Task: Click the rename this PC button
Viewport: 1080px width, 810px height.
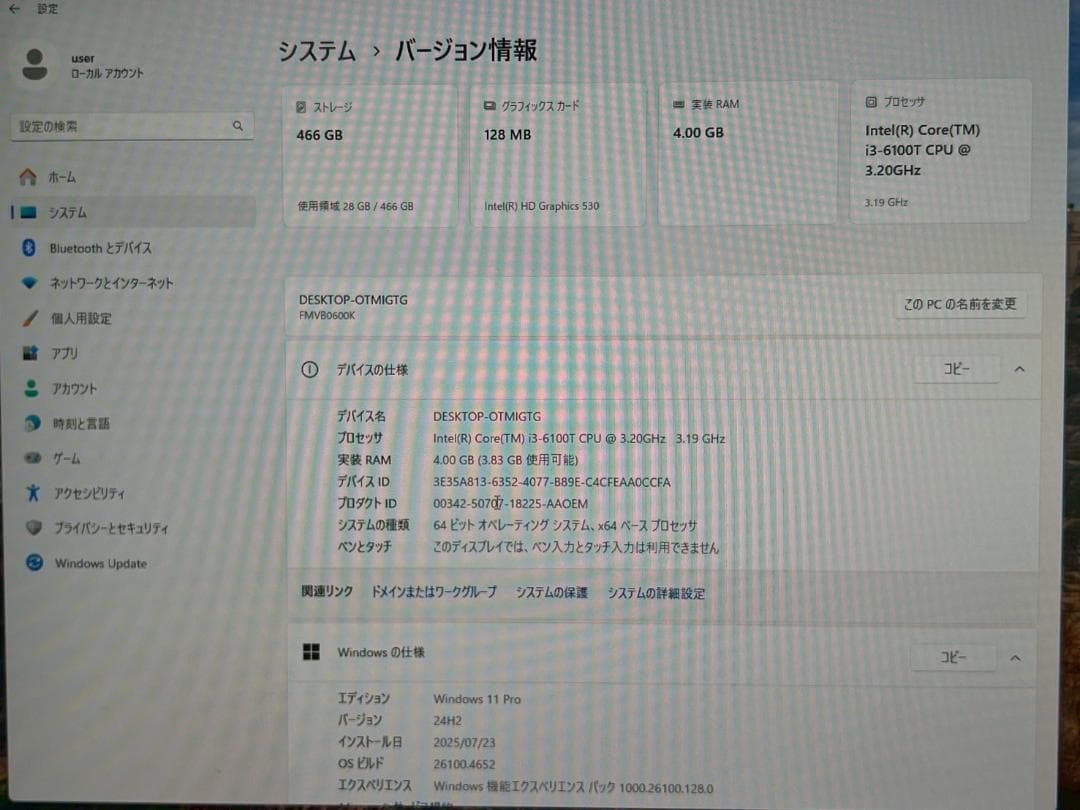Action: 959,306
